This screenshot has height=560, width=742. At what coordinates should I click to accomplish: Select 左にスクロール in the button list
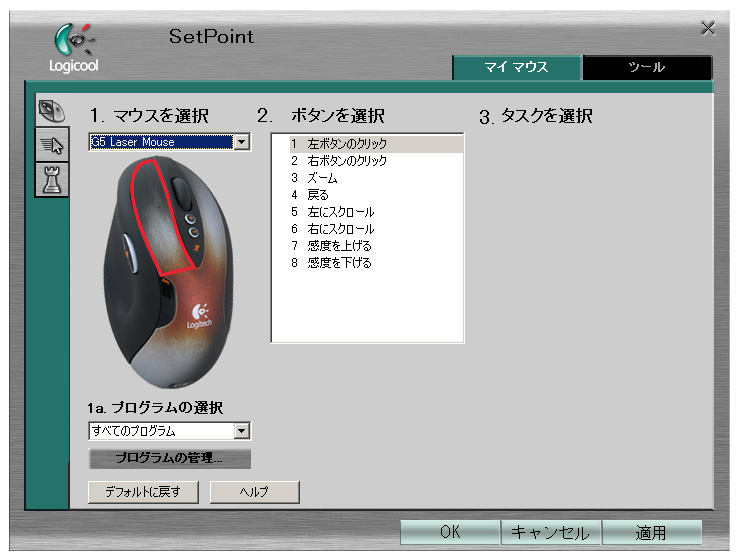click(x=340, y=212)
